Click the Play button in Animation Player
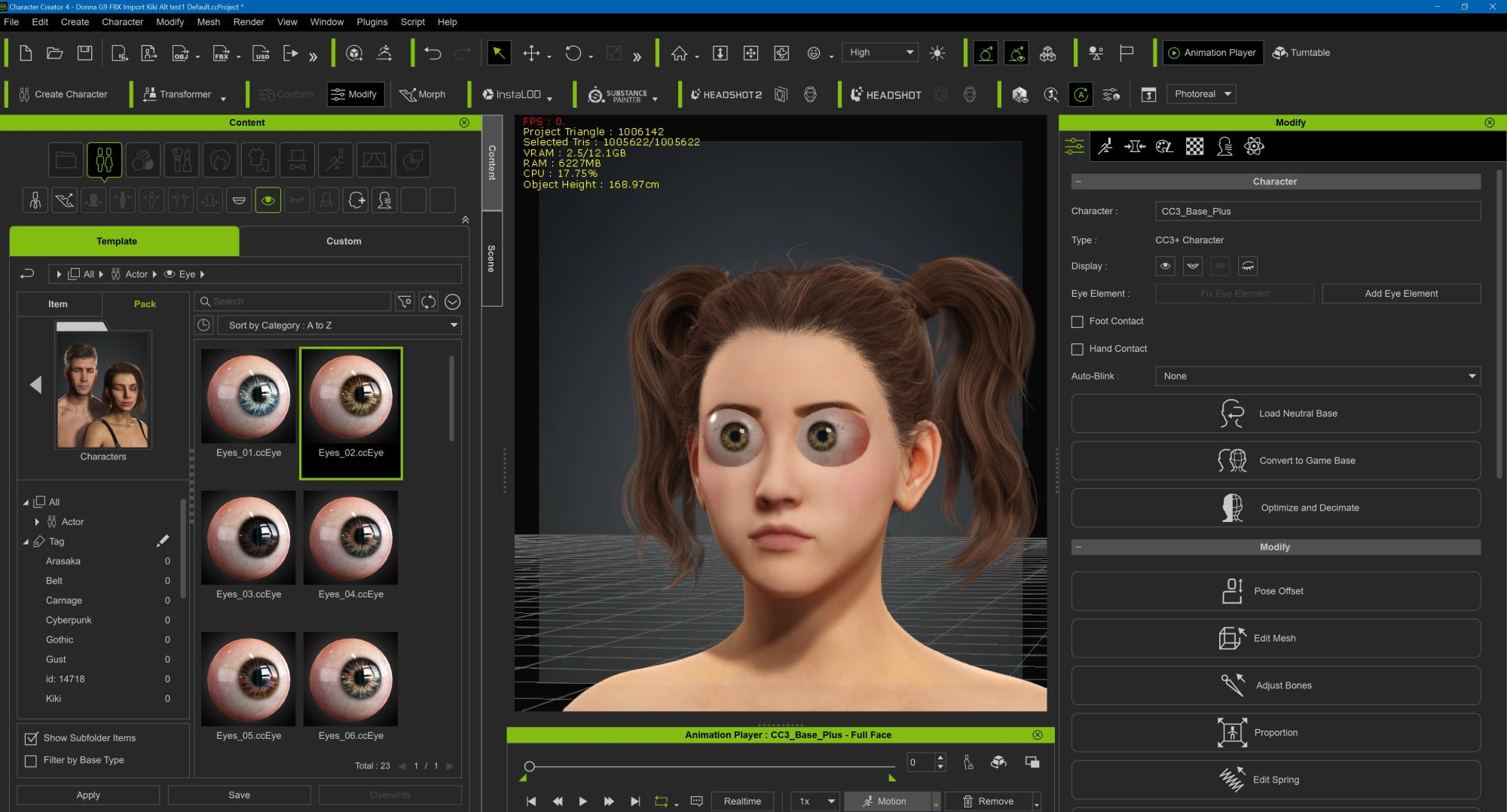This screenshot has height=812, width=1507. (x=582, y=801)
